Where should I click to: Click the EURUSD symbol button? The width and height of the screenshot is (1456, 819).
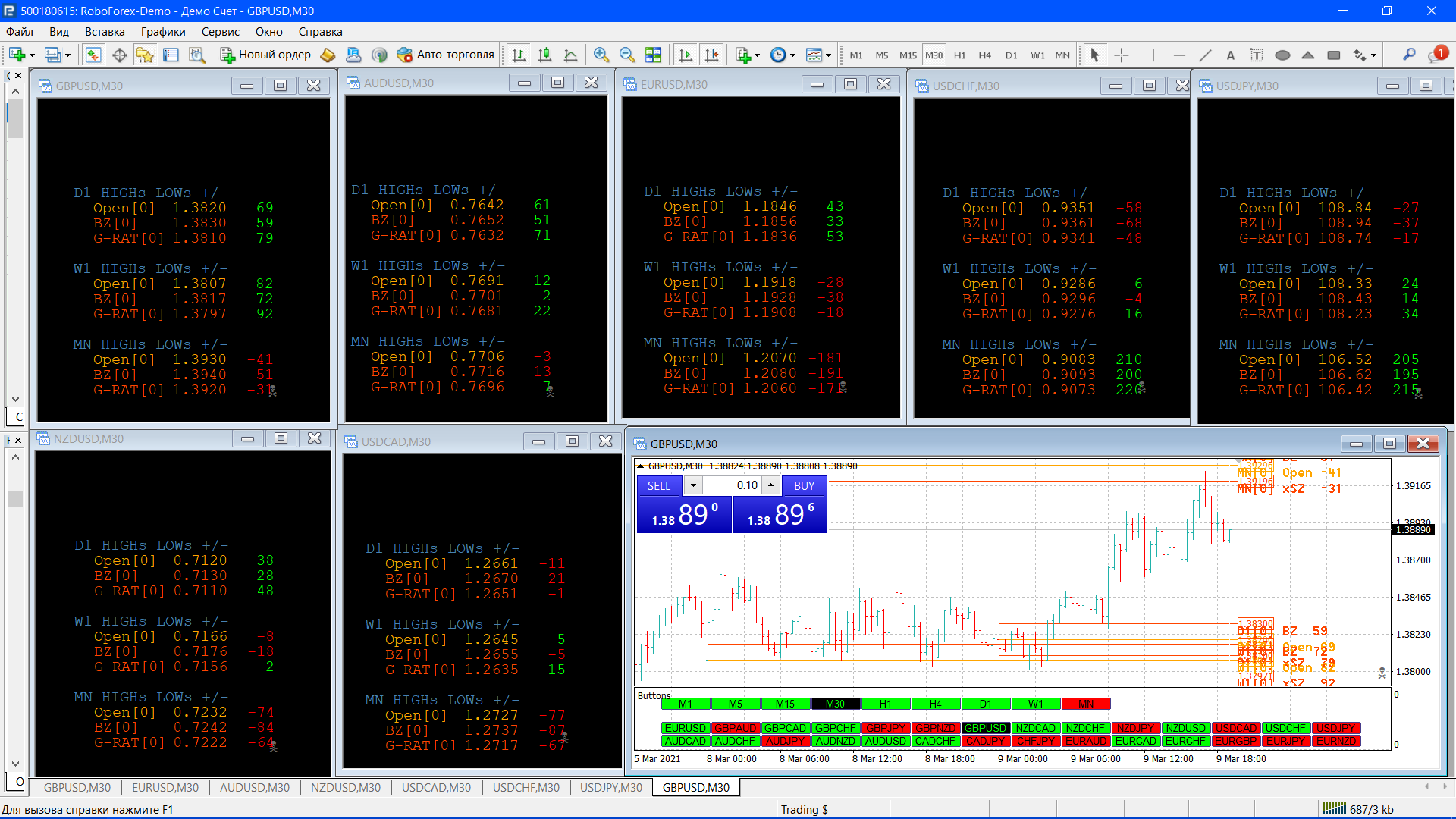[686, 729]
